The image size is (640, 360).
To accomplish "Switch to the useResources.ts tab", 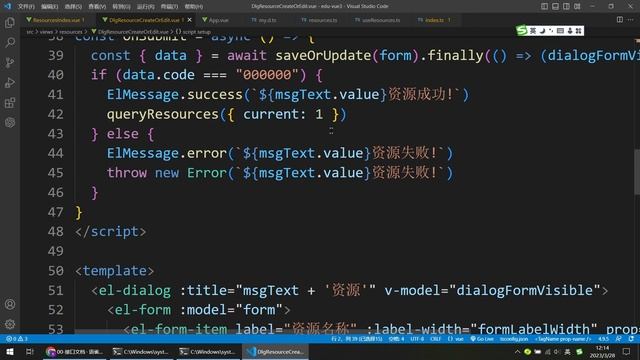I will [x=378, y=20].
